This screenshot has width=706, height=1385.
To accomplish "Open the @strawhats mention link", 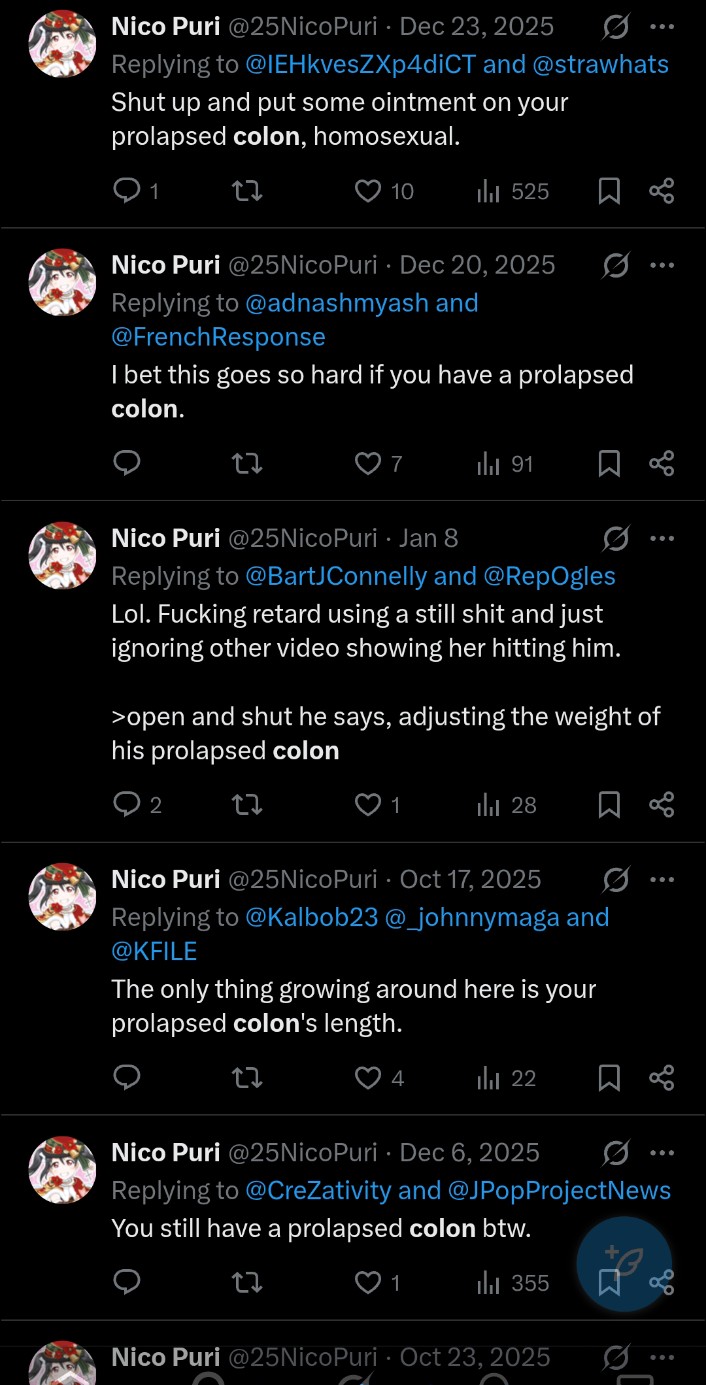I will 601,65.
